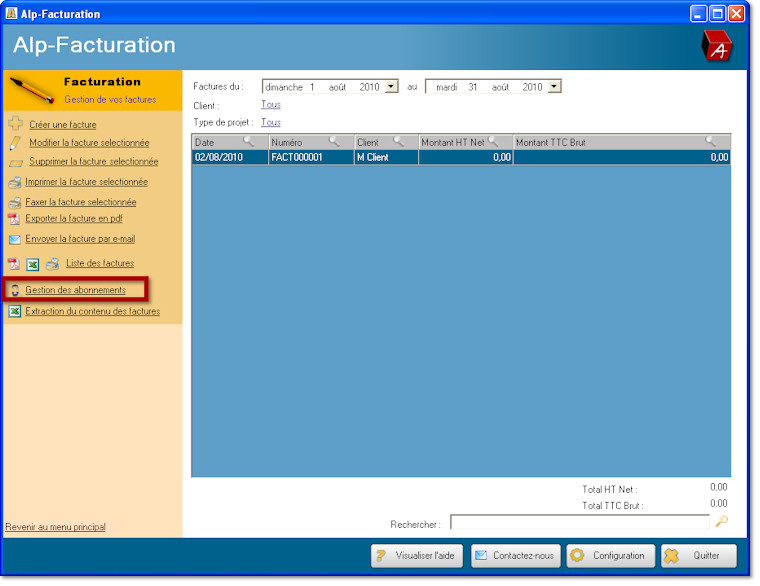Click the magnifier icon in the Date column header
The height and width of the screenshot is (586, 760).
click(249, 142)
